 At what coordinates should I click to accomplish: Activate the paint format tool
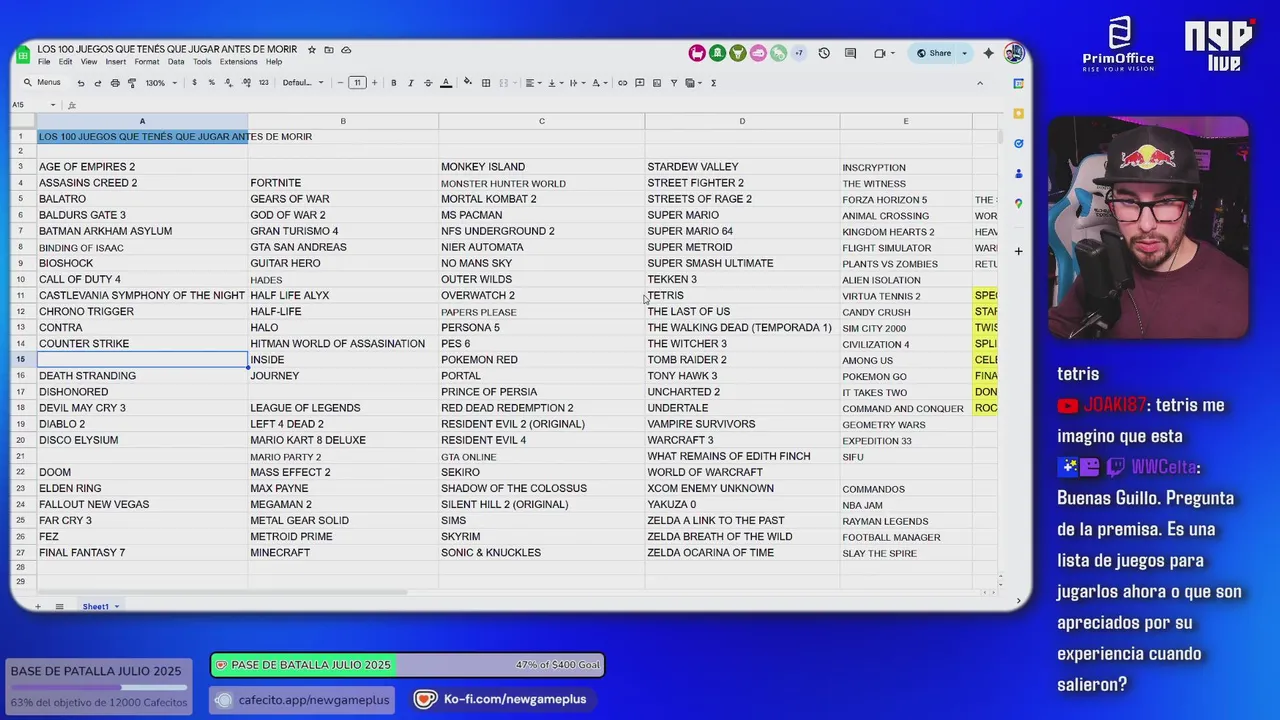pos(132,83)
